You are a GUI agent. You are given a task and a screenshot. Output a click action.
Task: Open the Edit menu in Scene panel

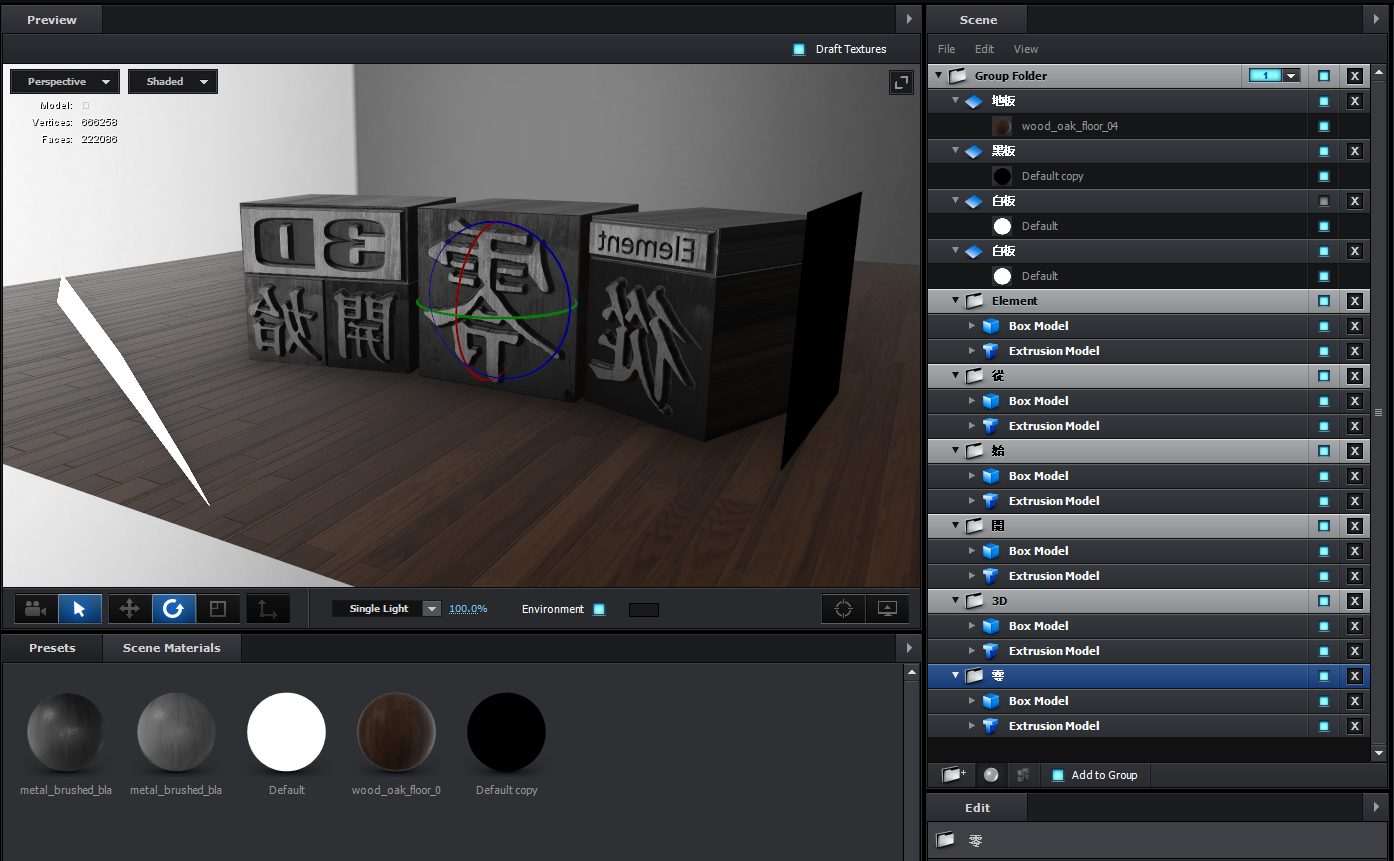click(984, 49)
